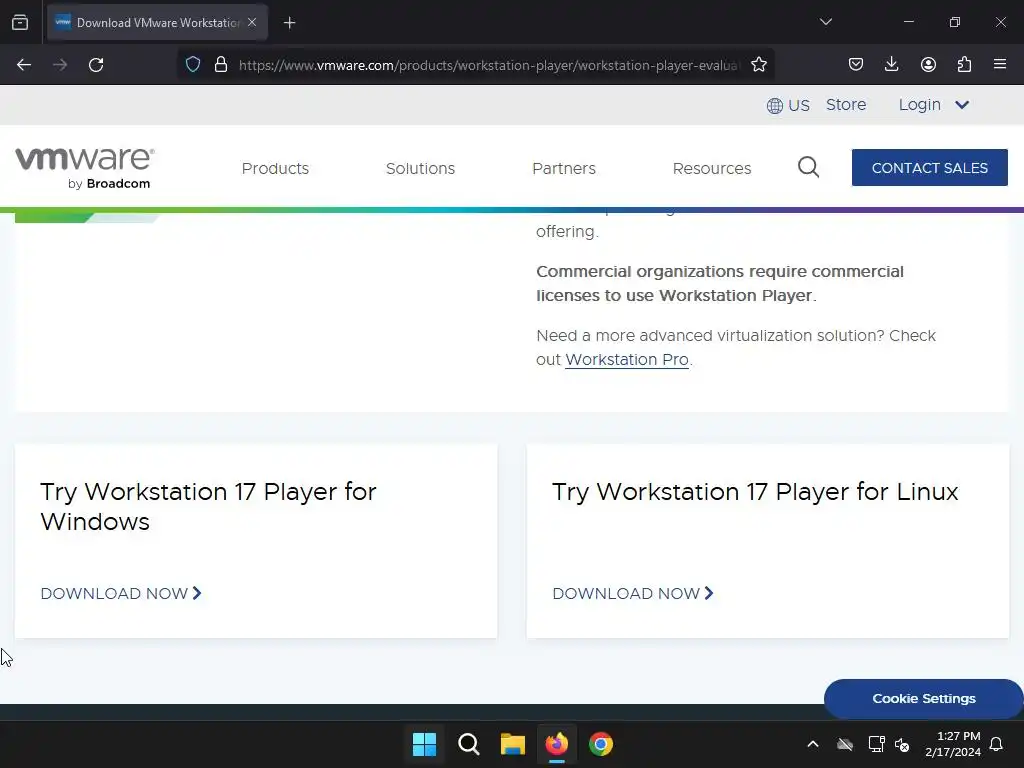Click the commercial licenses bold text
Image resolution: width=1024 pixels, height=768 pixels.
(720, 283)
